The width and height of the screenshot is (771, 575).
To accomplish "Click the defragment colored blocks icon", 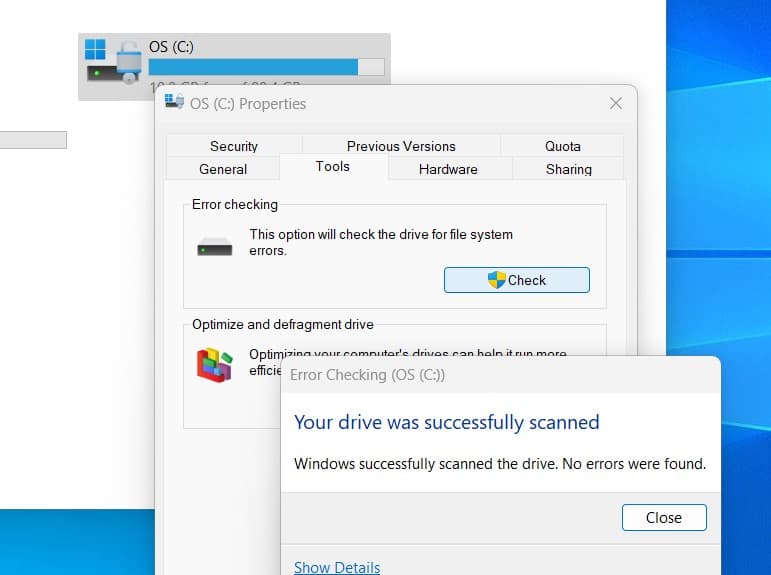I will [x=214, y=364].
